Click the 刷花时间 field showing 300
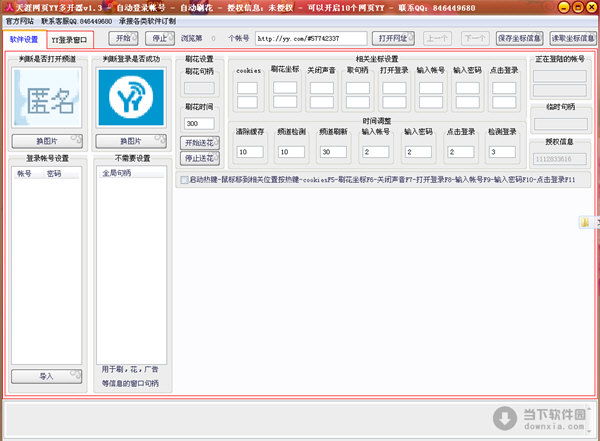 (192, 123)
